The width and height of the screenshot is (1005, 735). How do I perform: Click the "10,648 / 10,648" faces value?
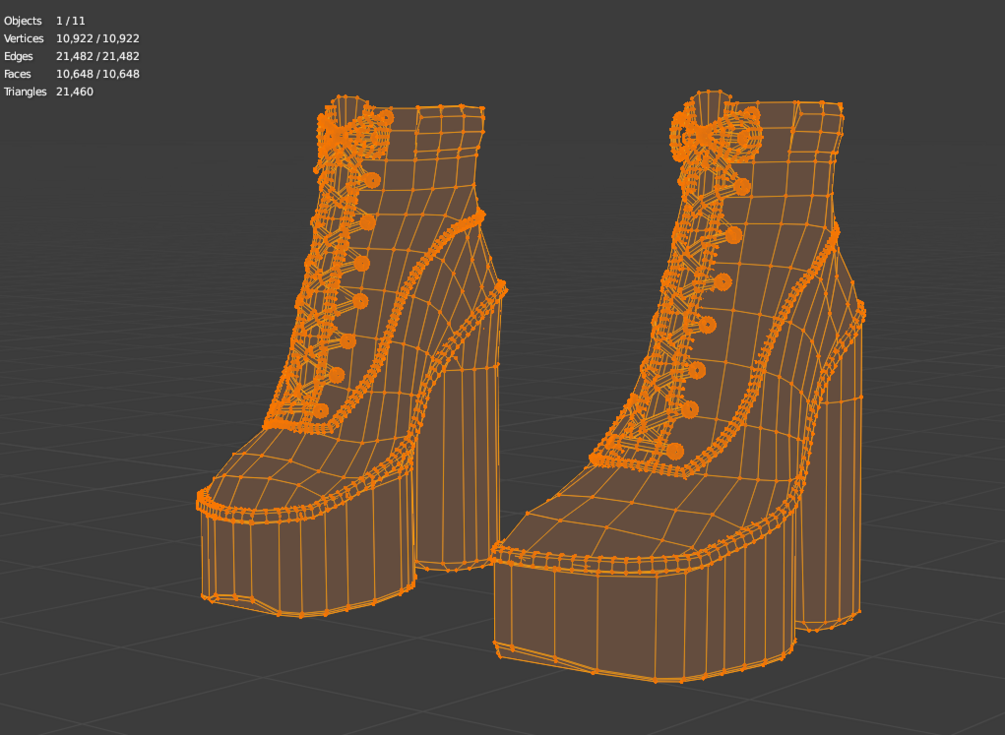coord(97,74)
